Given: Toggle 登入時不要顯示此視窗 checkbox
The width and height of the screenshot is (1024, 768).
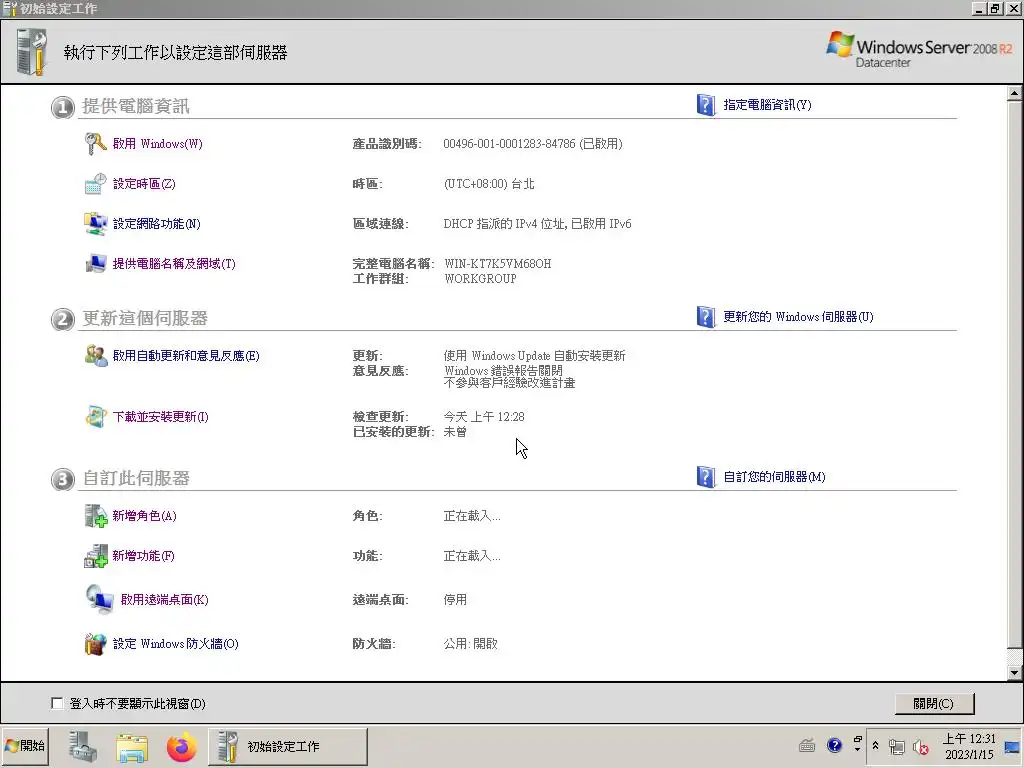Looking at the screenshot, I should pos(57,703).
